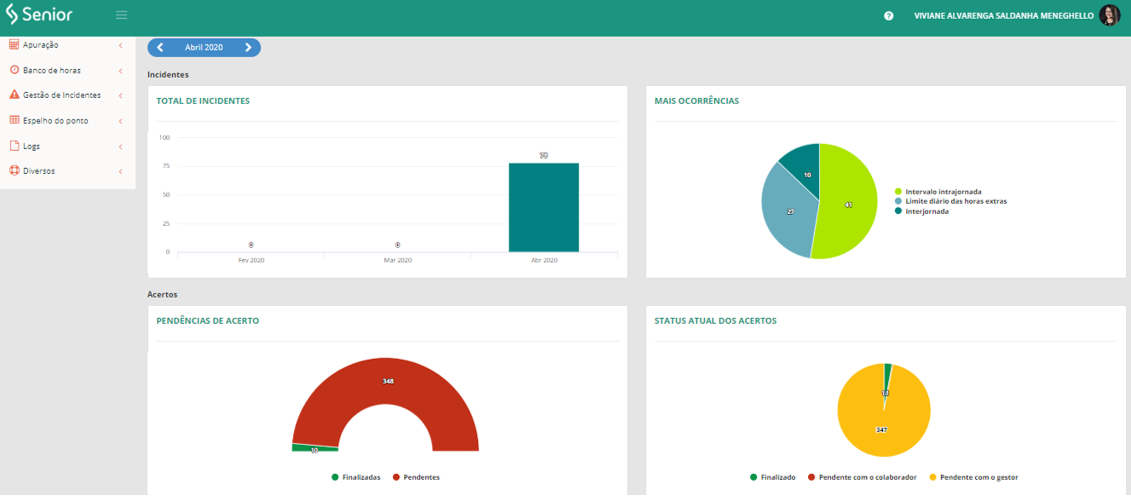The width and height of the screenshot is (1131, 502).
Task: Expand the Diversos menu chevron
Action: [x=120, y=171]
